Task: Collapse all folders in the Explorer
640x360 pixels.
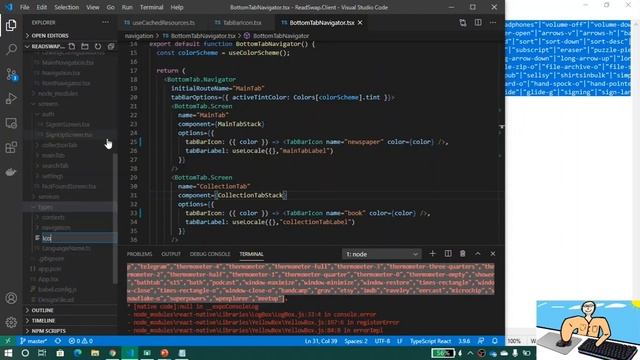Action: pos(111,46)
